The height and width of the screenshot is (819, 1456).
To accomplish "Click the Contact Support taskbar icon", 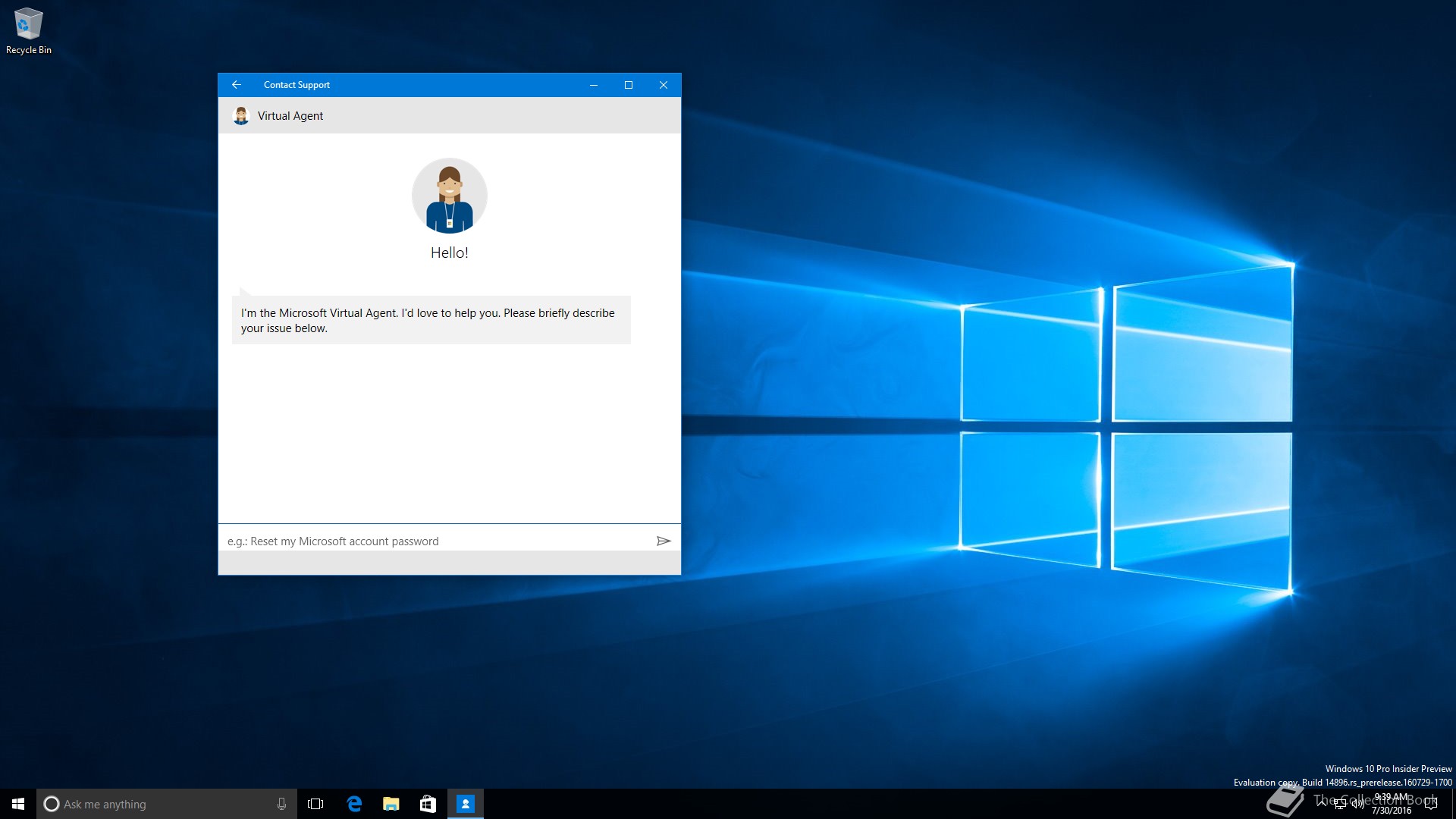I will [x=466, y=804].
